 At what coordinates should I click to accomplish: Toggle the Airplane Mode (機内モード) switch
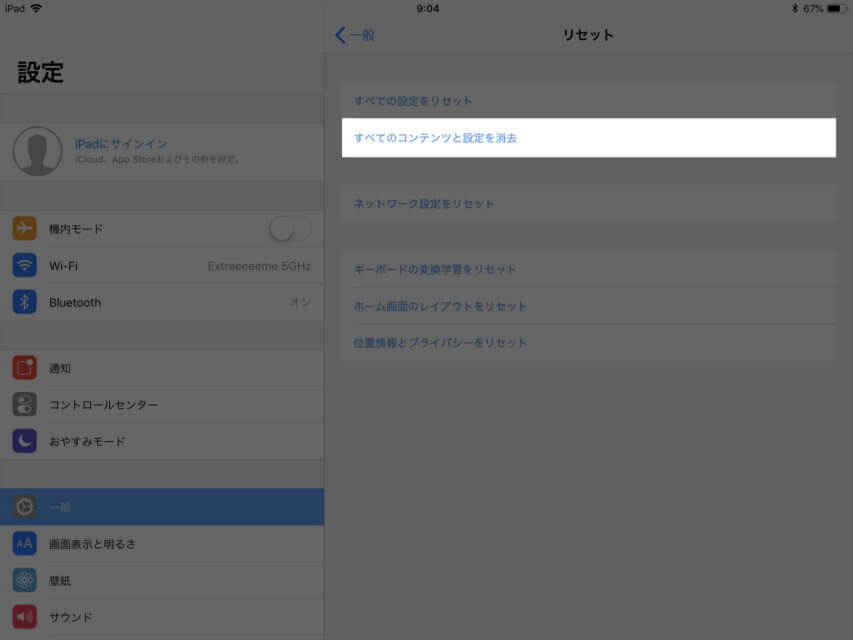290,229
